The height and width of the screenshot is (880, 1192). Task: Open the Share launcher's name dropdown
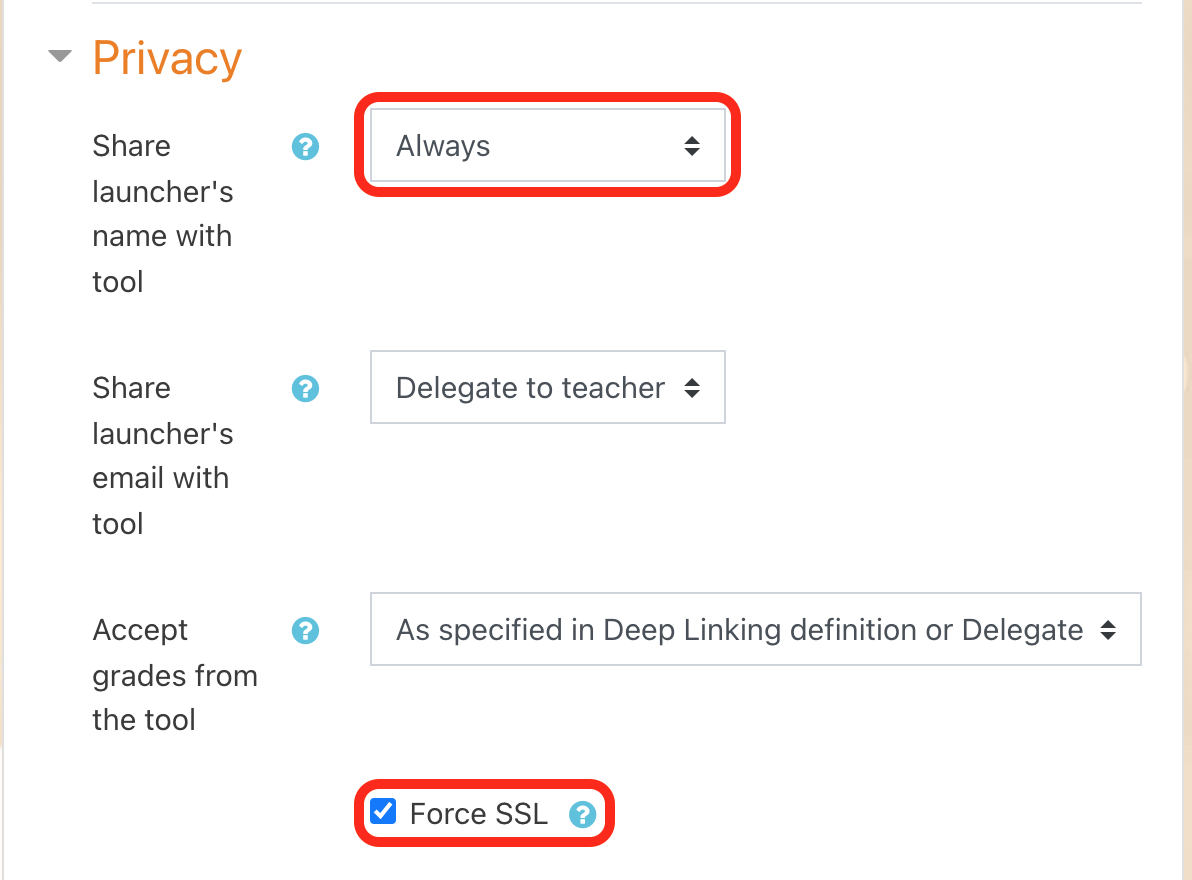547,146
